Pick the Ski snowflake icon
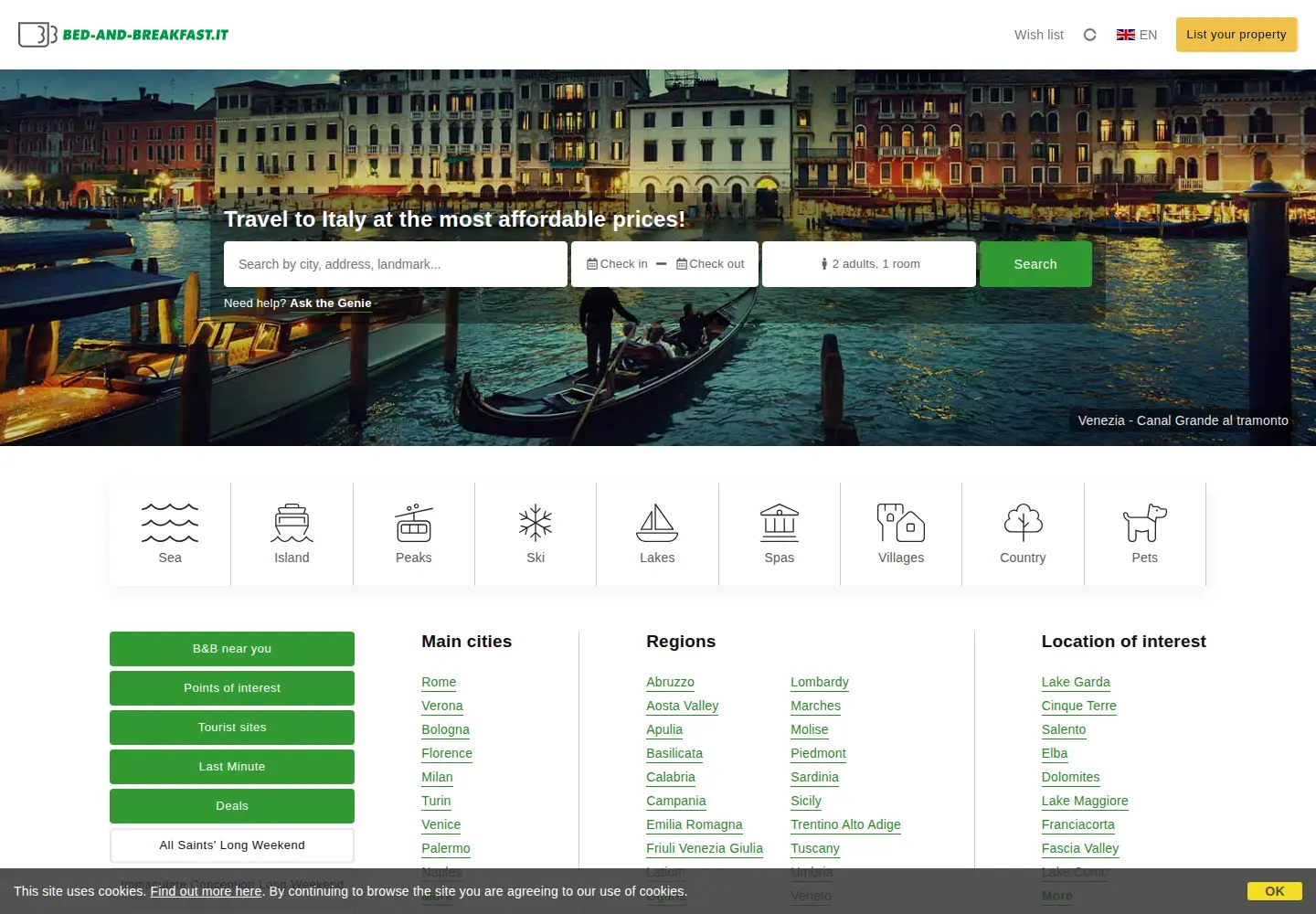 point(536,523)
